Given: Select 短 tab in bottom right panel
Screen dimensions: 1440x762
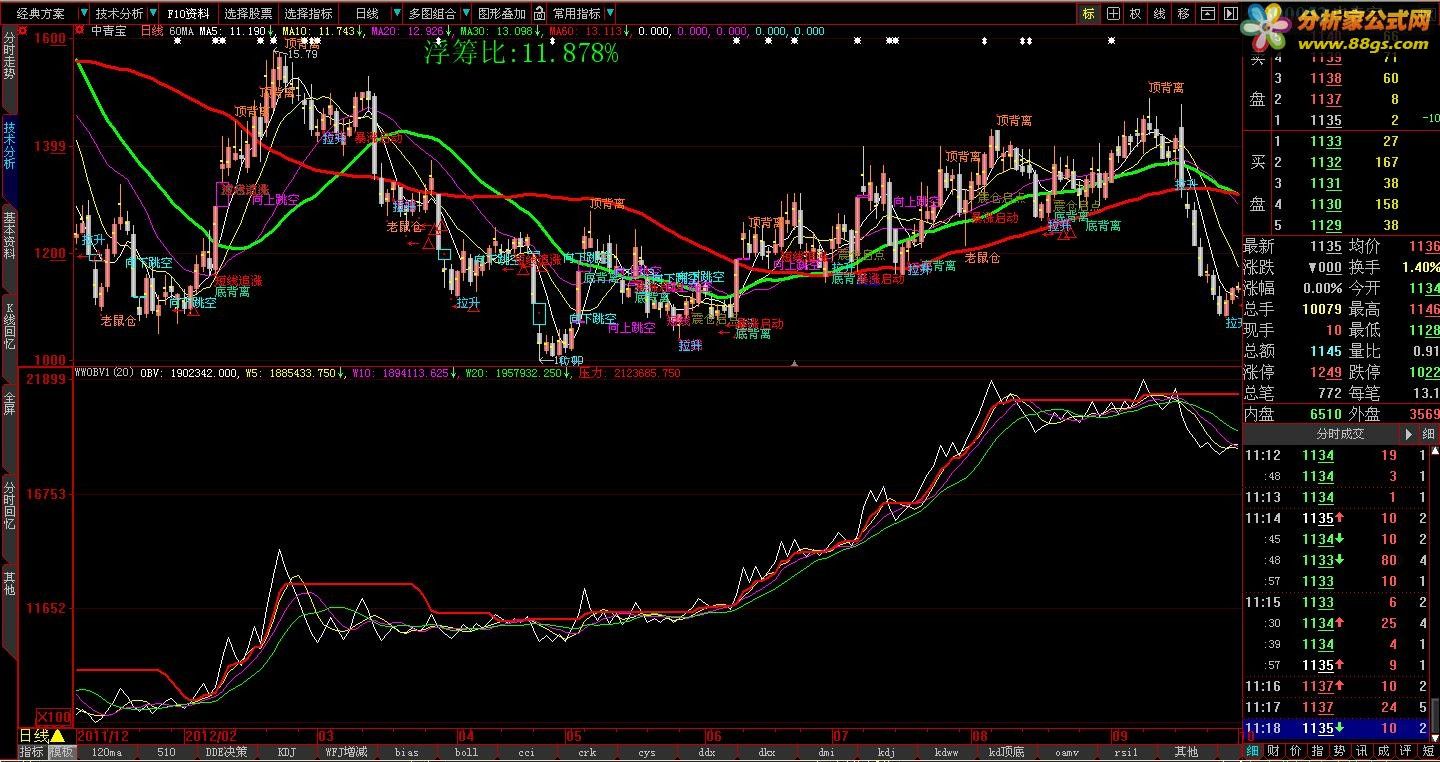Looking at the screenshot, I should pyautogui.click(x=1428, y=751).
